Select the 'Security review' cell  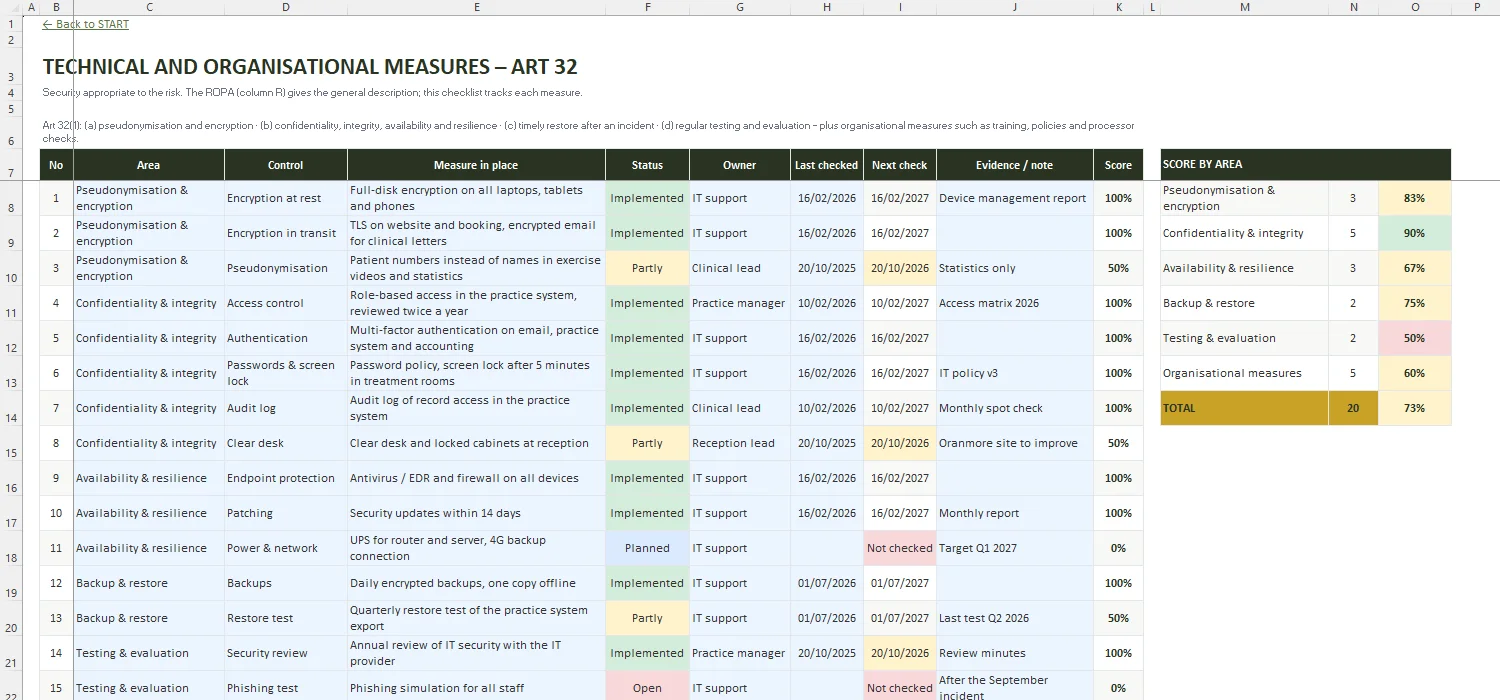point(286,653)
